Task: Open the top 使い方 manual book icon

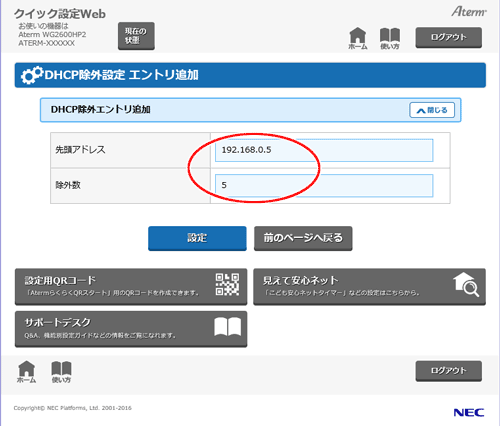Action: tap(390, 38)
